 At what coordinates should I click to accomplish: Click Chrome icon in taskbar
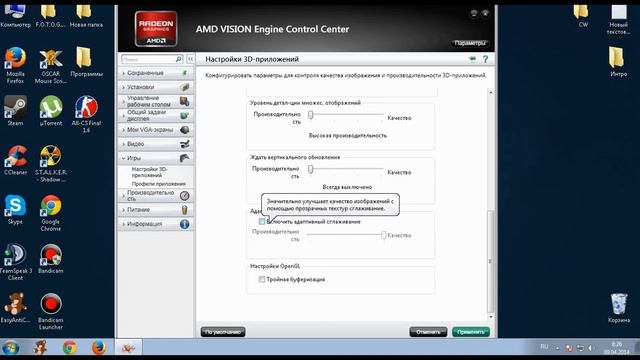pos(70,348)
